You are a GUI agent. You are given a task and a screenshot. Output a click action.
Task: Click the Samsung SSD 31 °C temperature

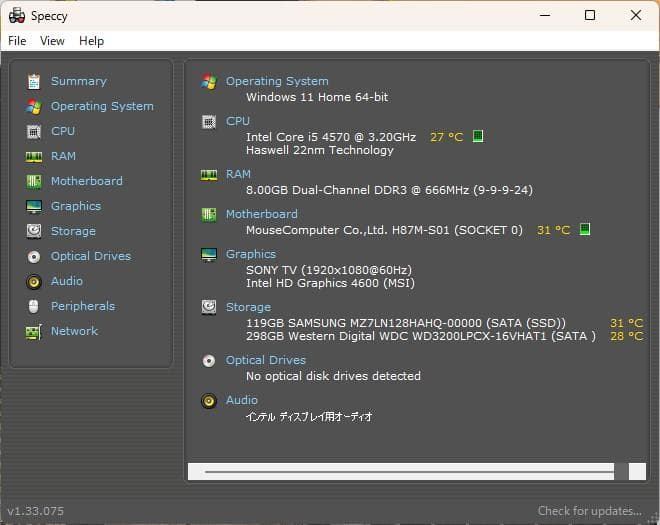pyautogui.click(x=626, y=323)
